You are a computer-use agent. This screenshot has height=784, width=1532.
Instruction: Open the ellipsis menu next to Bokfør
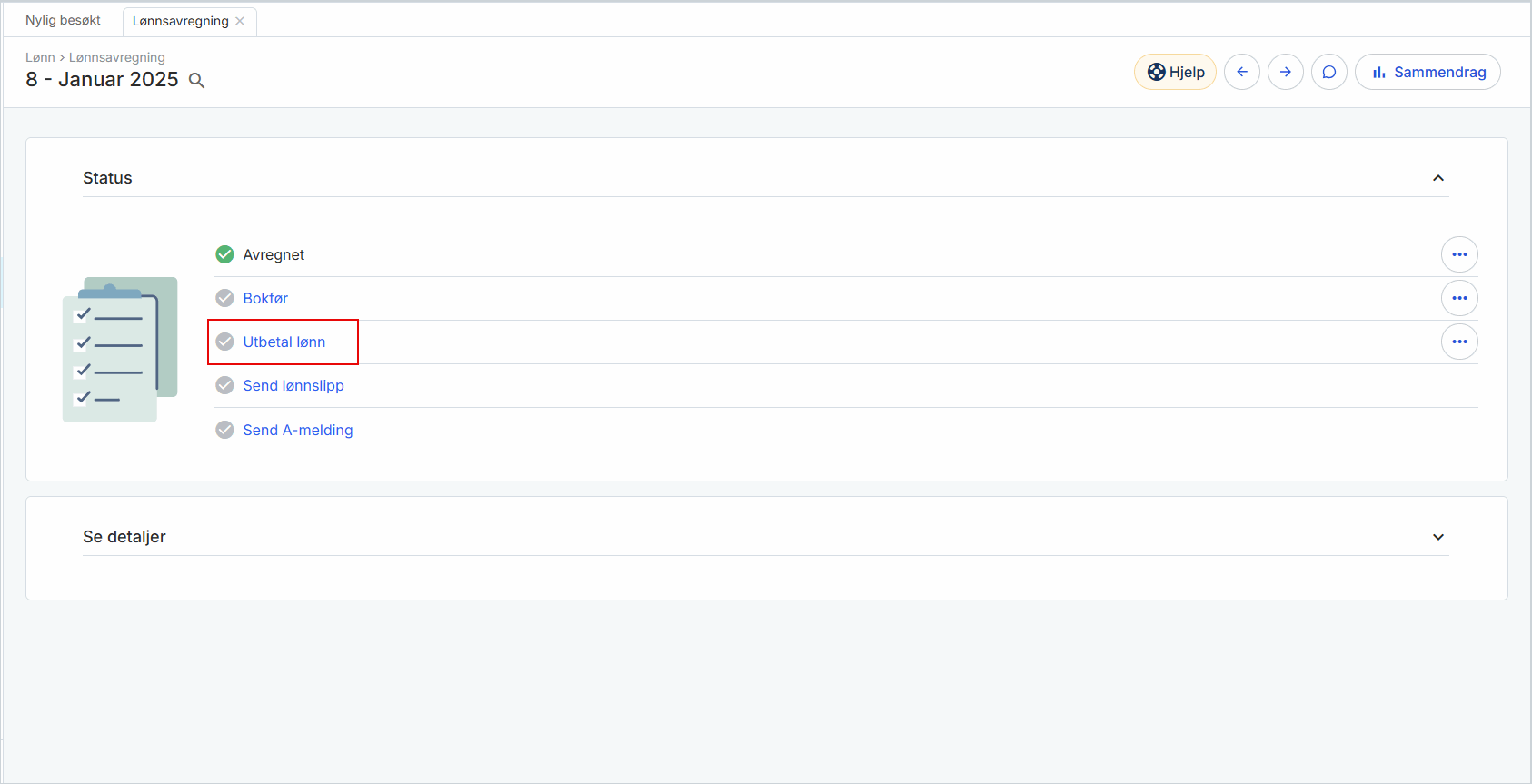tap(1459, 298)
